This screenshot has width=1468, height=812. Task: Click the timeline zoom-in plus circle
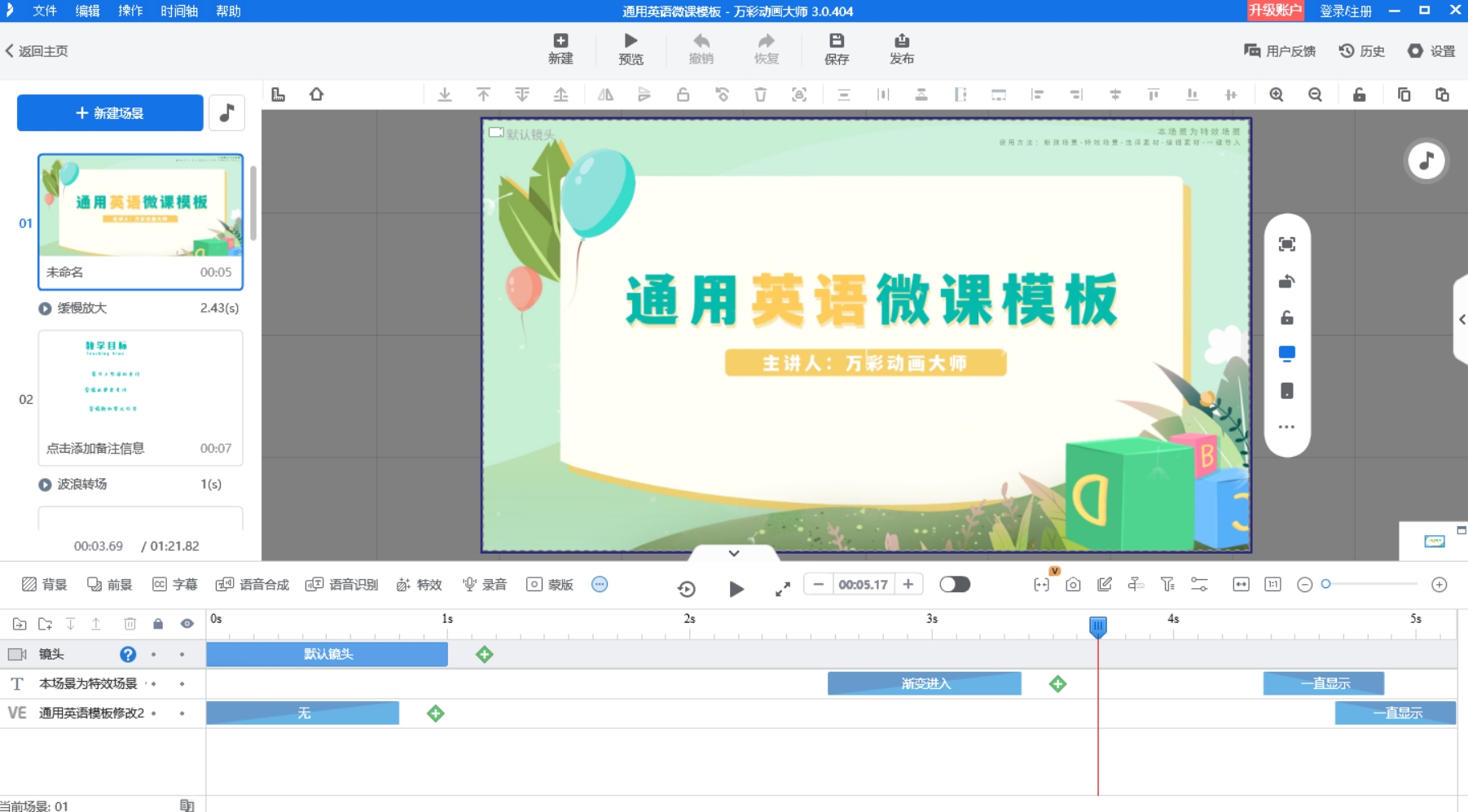tap(1439, 585)
